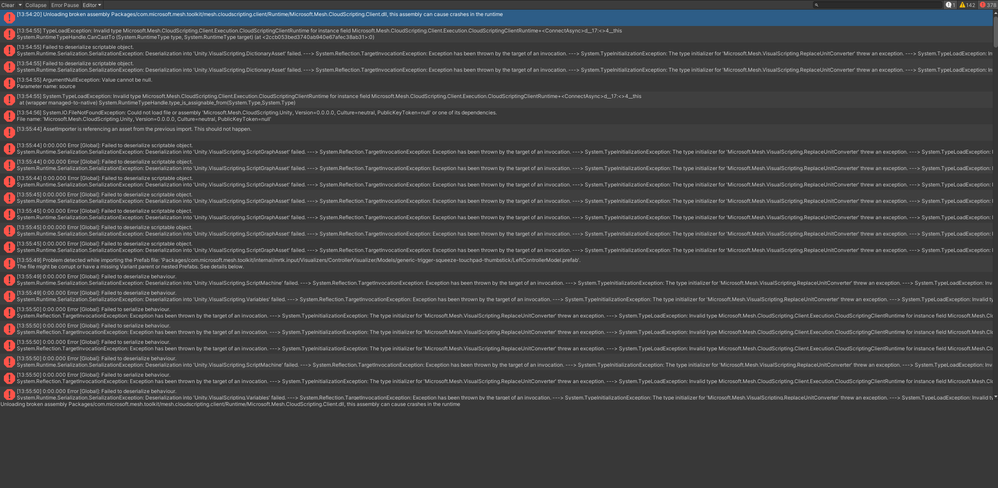The height and width of the screenshot is (488, 998).
Task: Toggle Error Pause in console toolbar
Action: click(x=65, y=4)
